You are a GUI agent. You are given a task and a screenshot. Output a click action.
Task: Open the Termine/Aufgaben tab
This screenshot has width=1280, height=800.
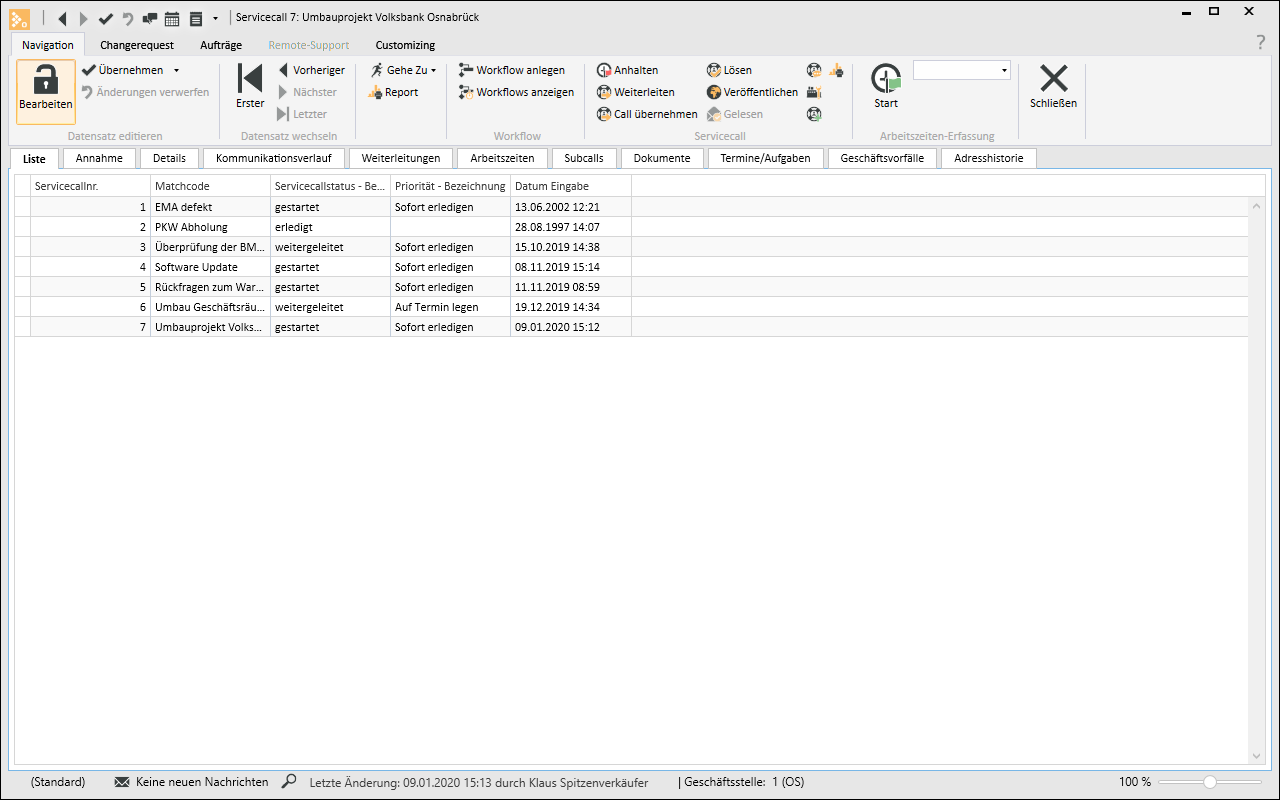coord(766,158)
